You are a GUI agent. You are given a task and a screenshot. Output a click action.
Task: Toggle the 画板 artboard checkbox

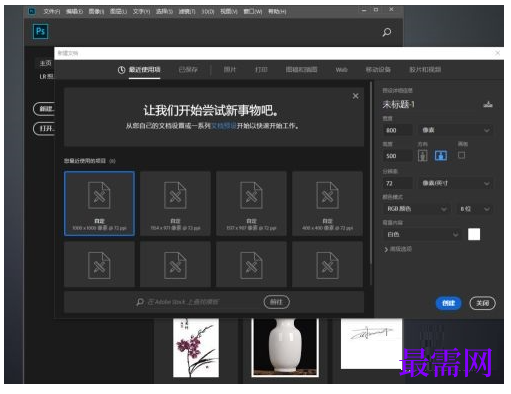click(461, 155)
